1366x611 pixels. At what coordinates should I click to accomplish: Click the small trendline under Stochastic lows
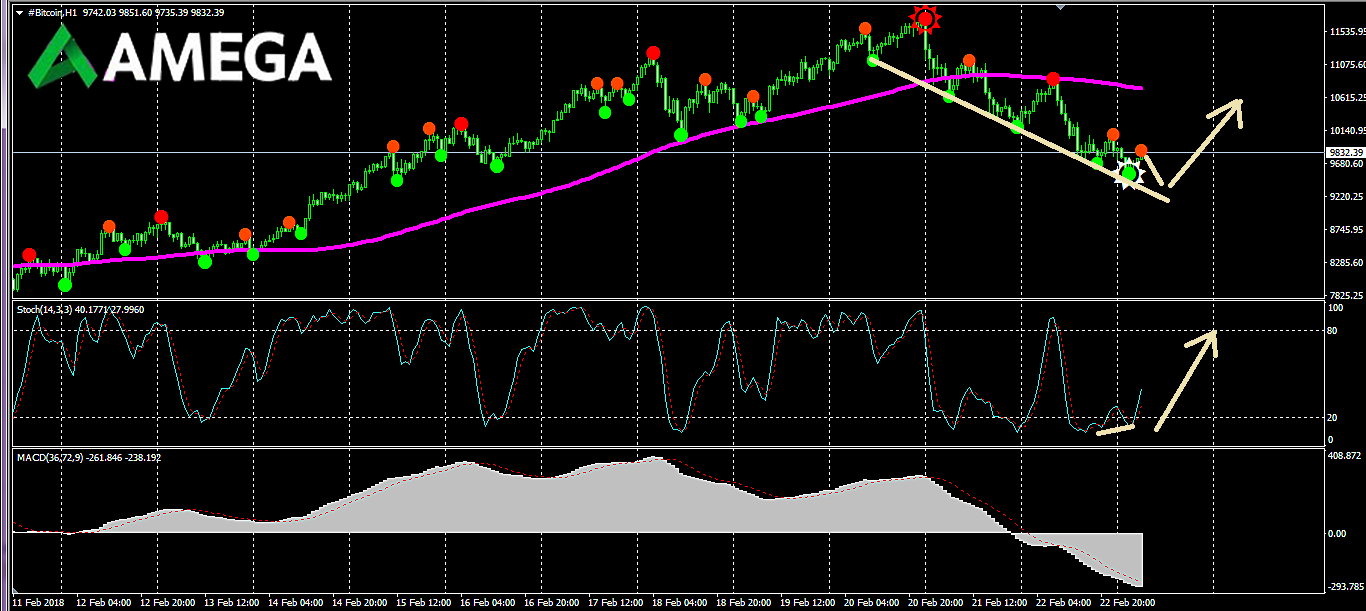point(1116,430)
